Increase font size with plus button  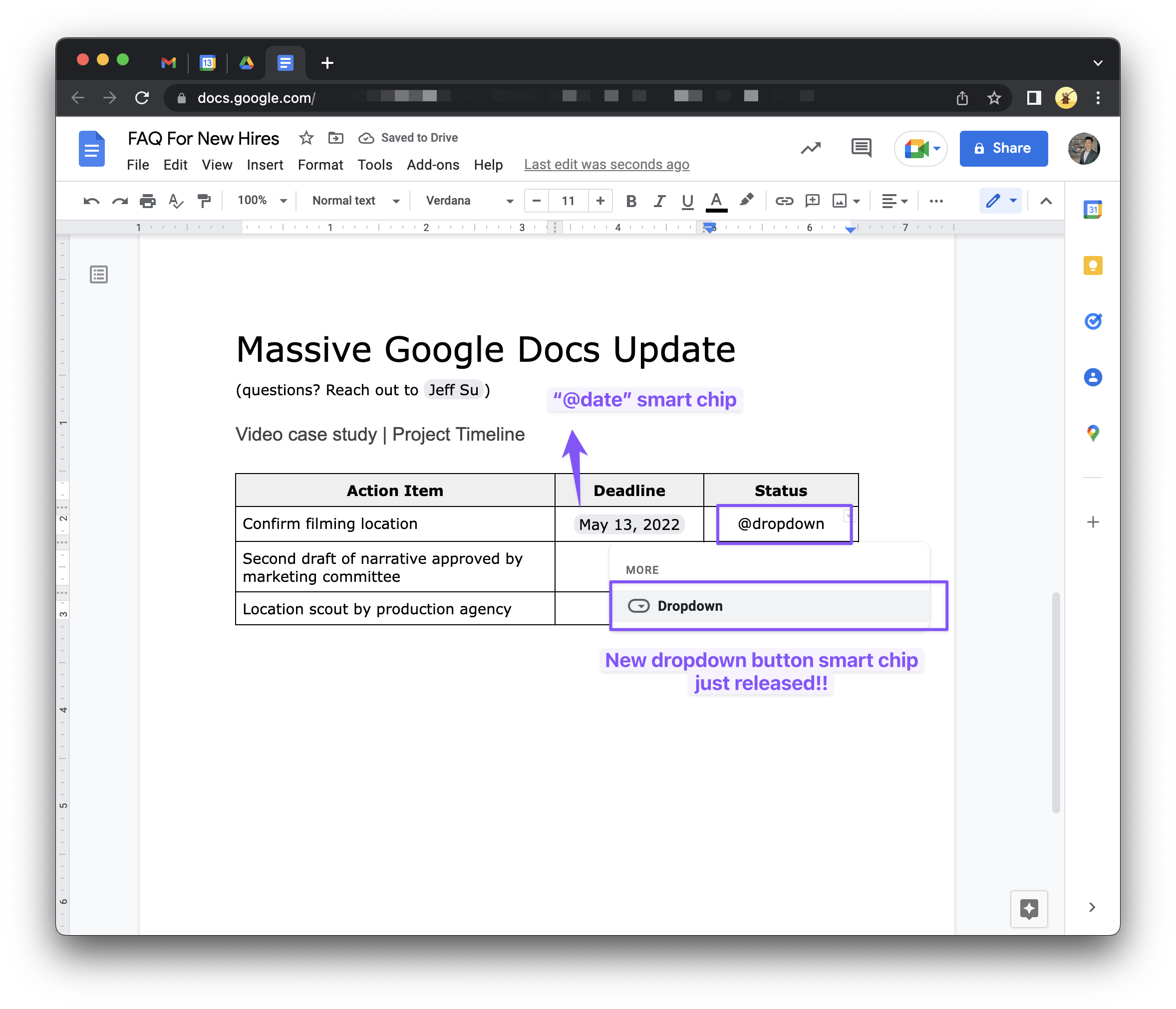[600, 200]
